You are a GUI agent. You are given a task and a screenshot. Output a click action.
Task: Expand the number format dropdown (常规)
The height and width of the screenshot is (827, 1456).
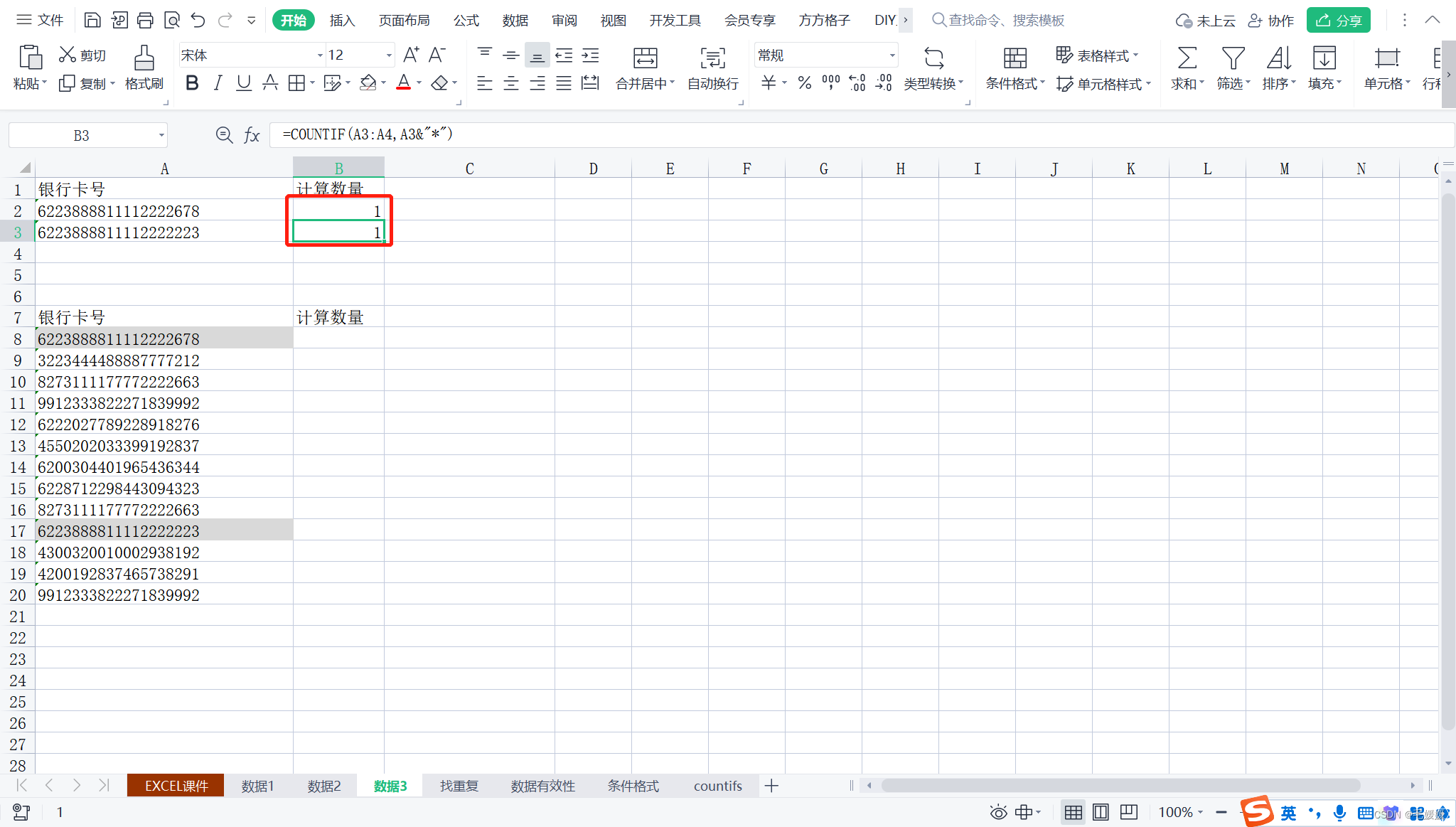coord(892,55)
